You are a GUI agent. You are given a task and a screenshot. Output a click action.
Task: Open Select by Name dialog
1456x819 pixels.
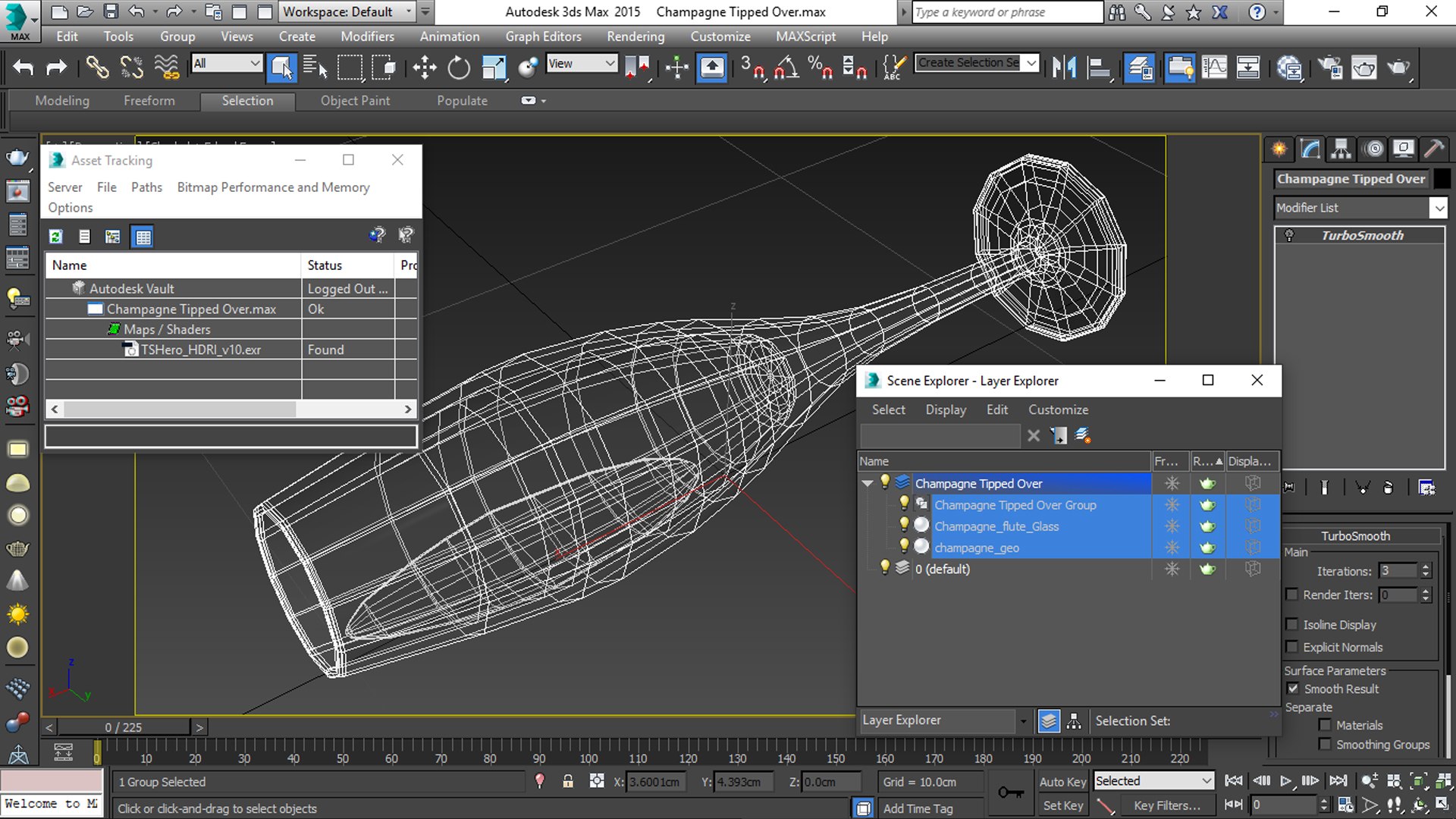coord(315,67)
